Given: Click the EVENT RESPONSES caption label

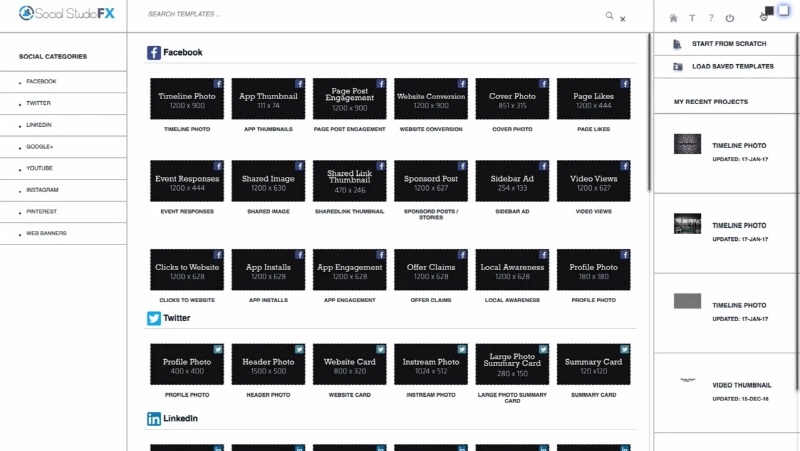Looking at the screenshot, I should coord(187,211).
